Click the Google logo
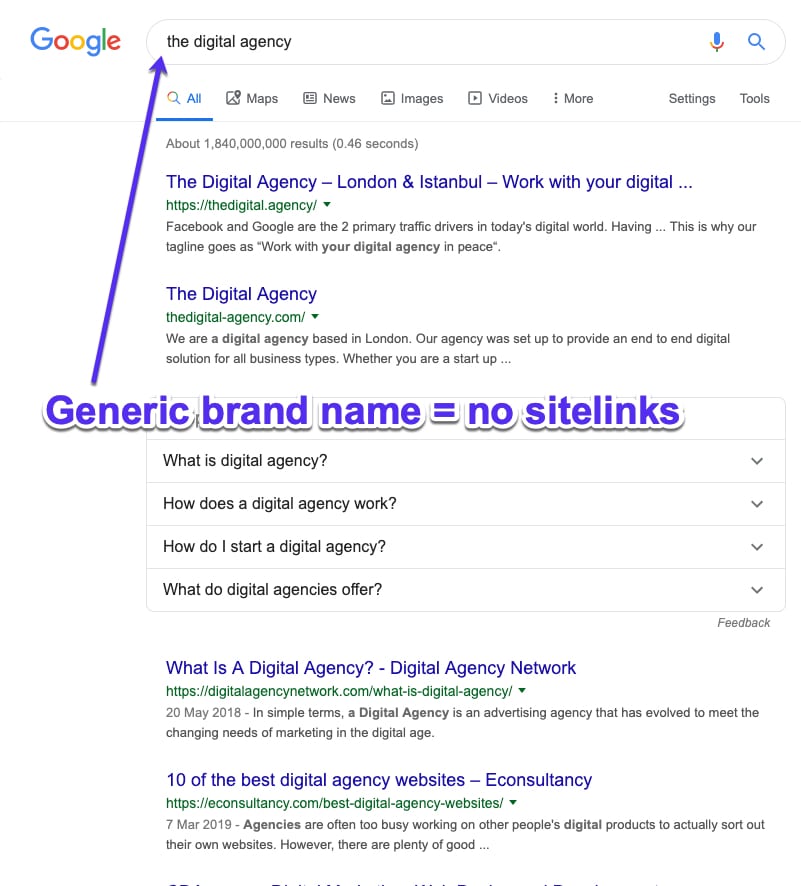801x886 pixels. (76, 41)
